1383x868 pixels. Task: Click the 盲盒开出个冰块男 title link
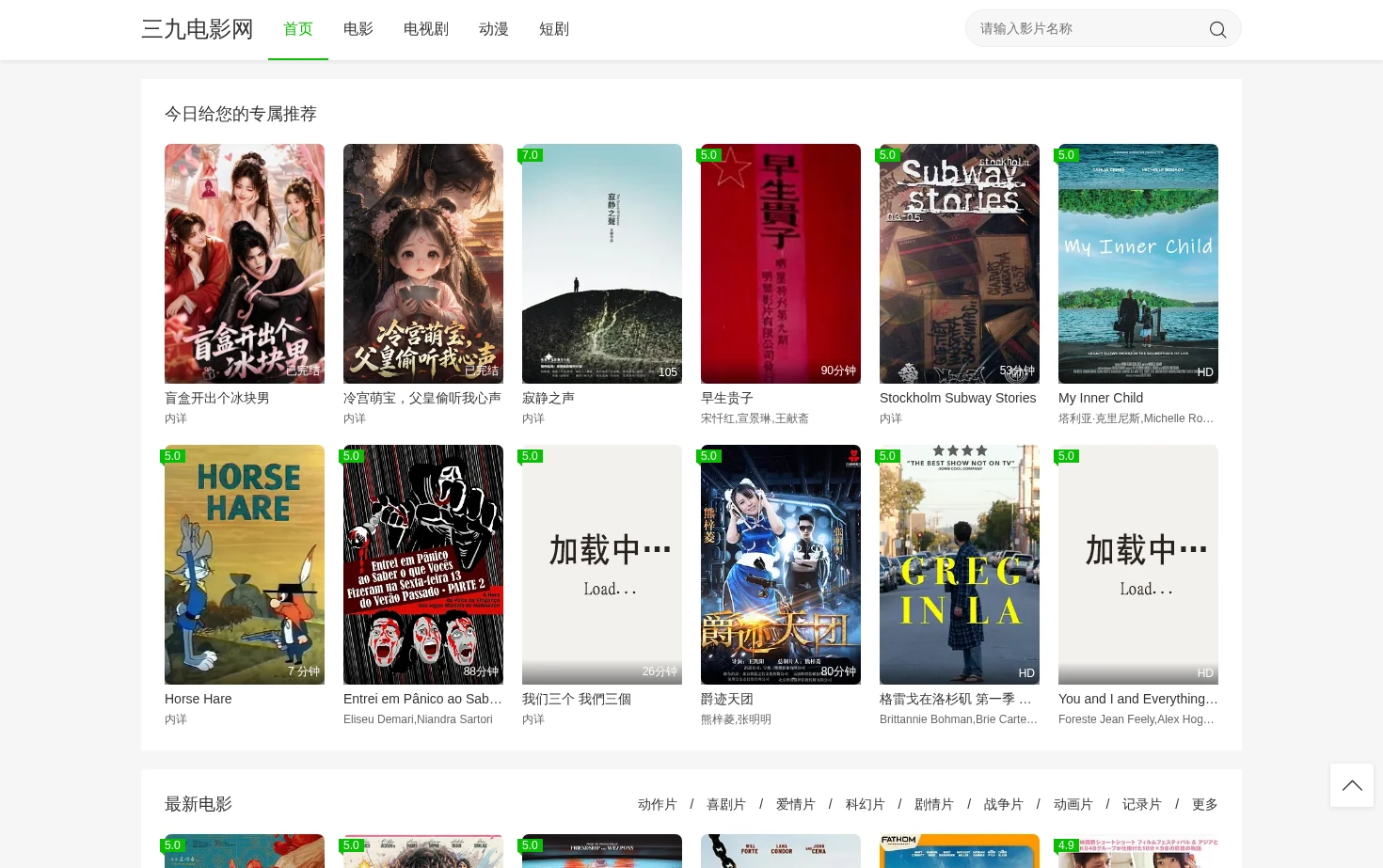217,398
